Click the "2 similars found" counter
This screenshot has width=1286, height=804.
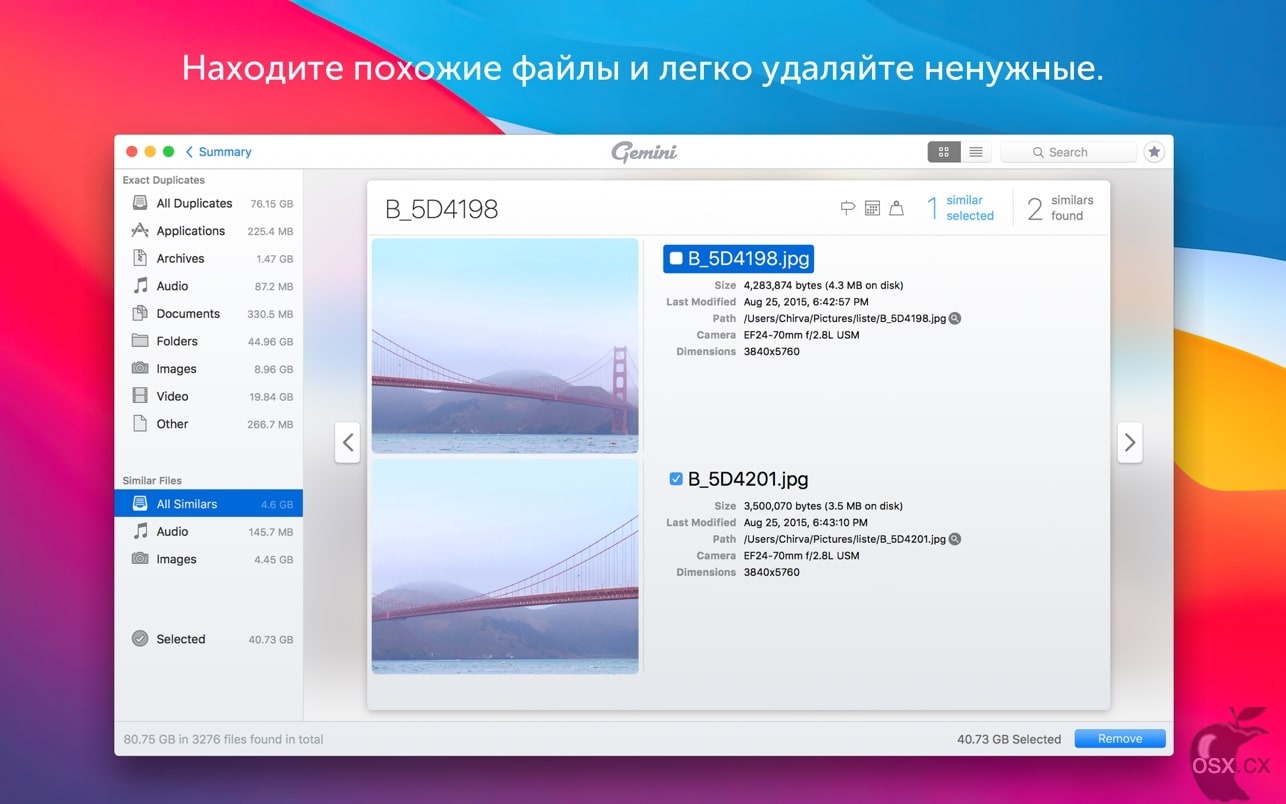tap(1061, 208)
